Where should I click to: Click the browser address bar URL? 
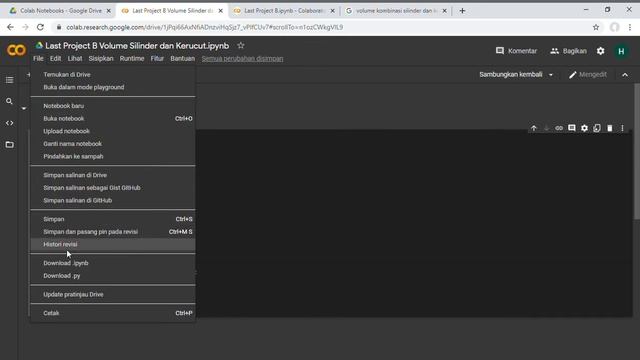pyautogui.click(x=204, y=27)
